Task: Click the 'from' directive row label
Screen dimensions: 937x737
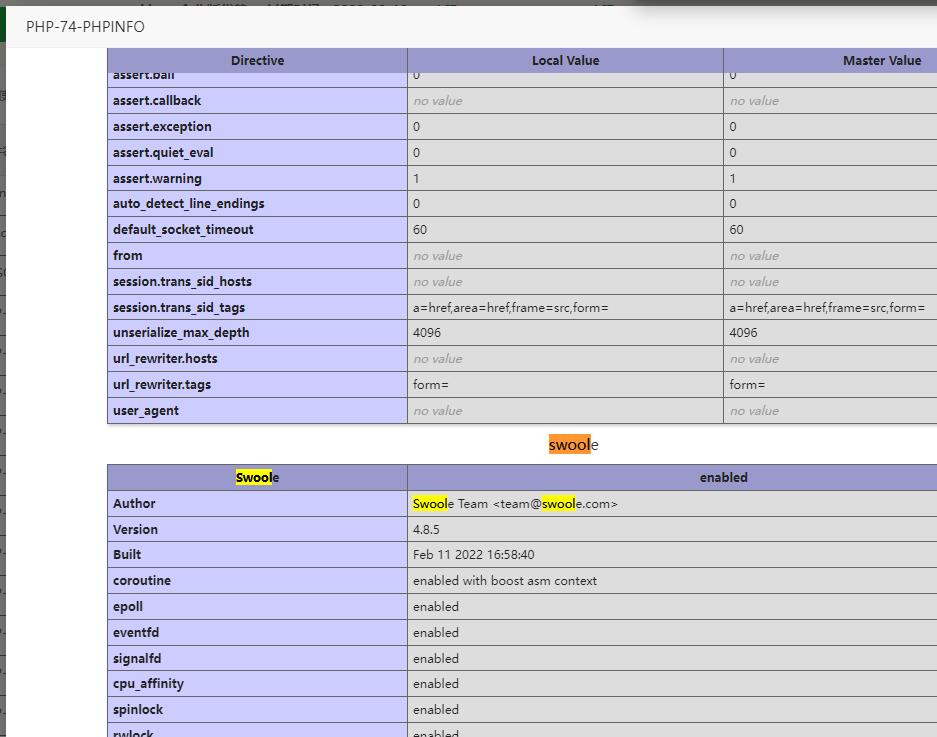Action: (x=127, y=255)
